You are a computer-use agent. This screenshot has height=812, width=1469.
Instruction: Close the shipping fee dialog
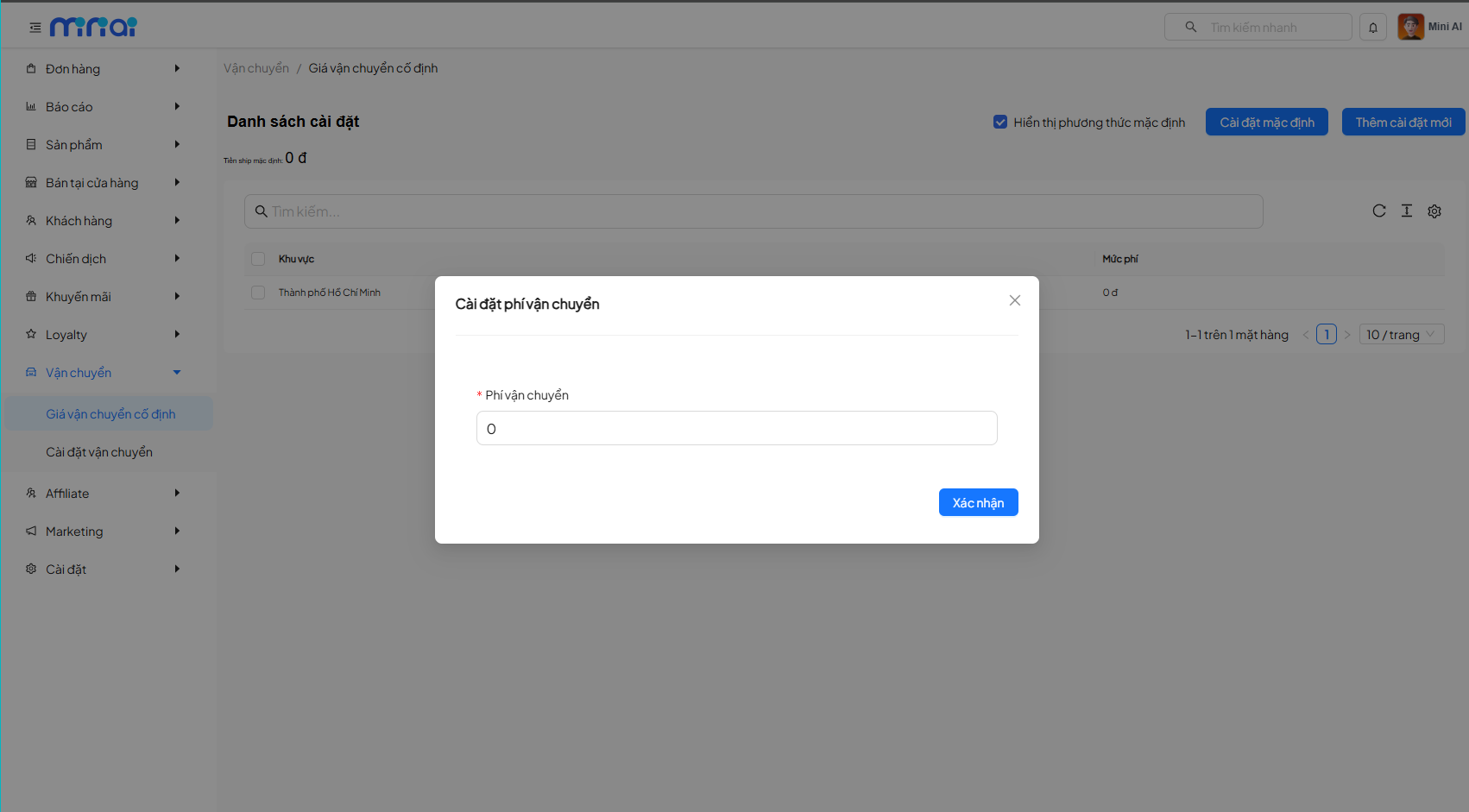coord(1015,300)
